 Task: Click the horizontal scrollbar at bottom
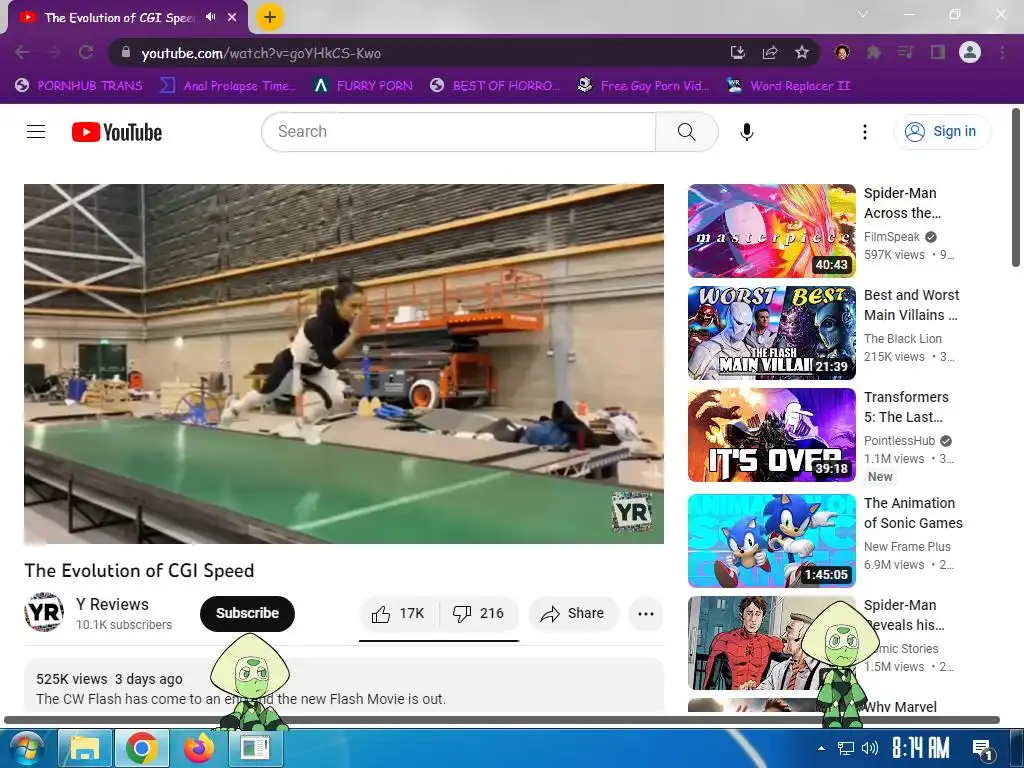502,720
